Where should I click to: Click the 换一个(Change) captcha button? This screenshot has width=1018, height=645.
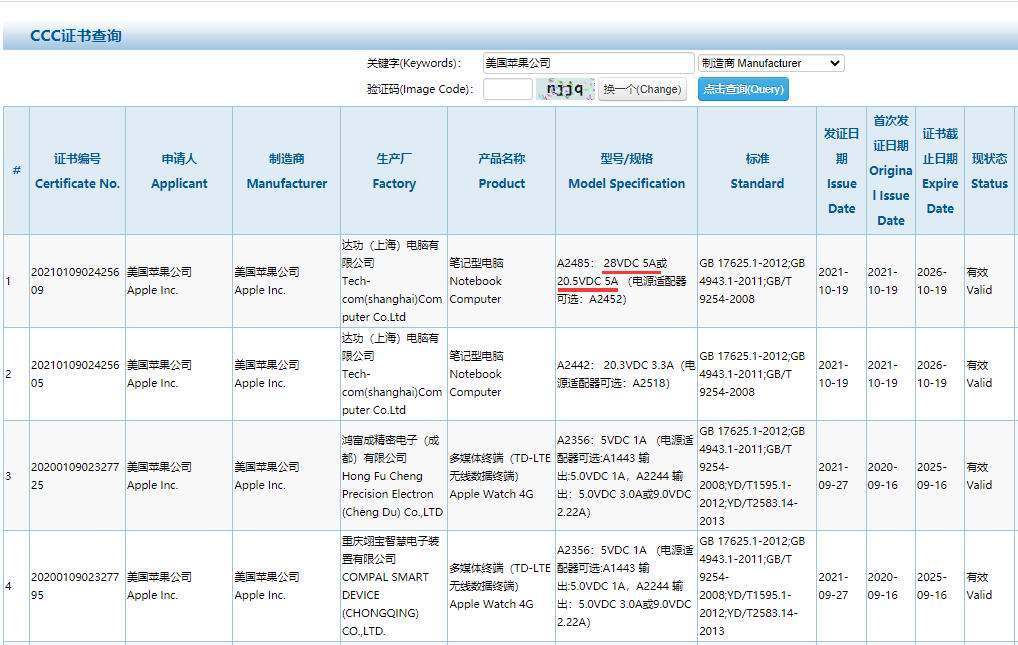tap(642, 89)
